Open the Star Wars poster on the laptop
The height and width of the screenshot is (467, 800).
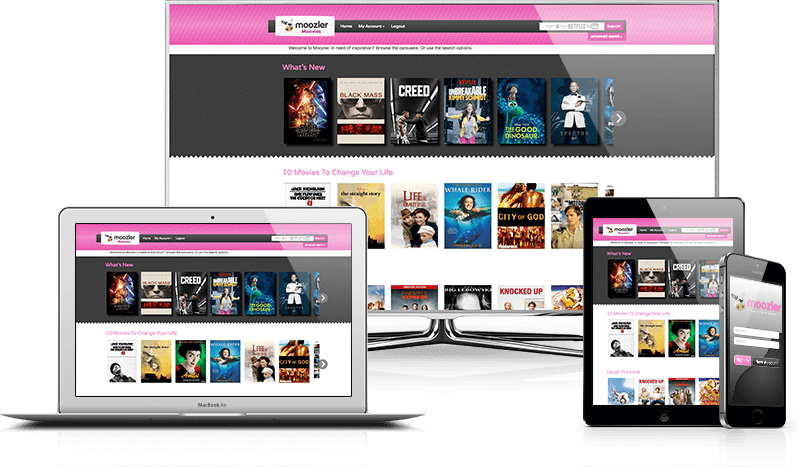pos(122,293)
